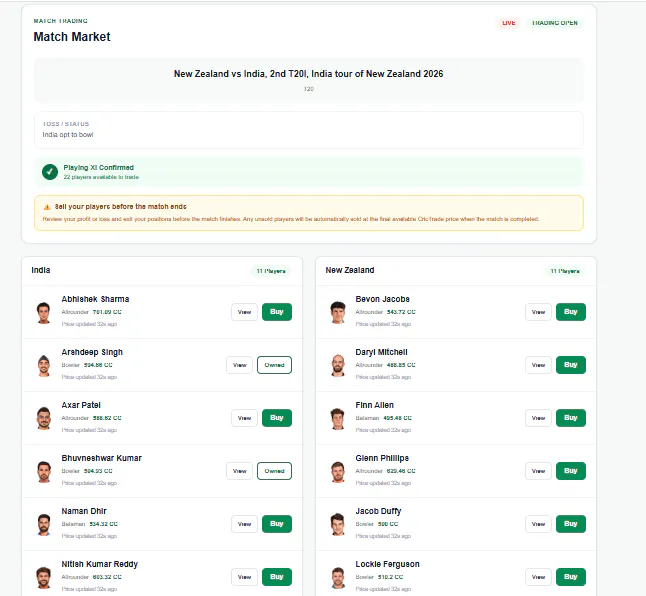646x596 pixels.
Task: Open Bhuvneshwar Kumar Owned button
Action: point(274,471)
